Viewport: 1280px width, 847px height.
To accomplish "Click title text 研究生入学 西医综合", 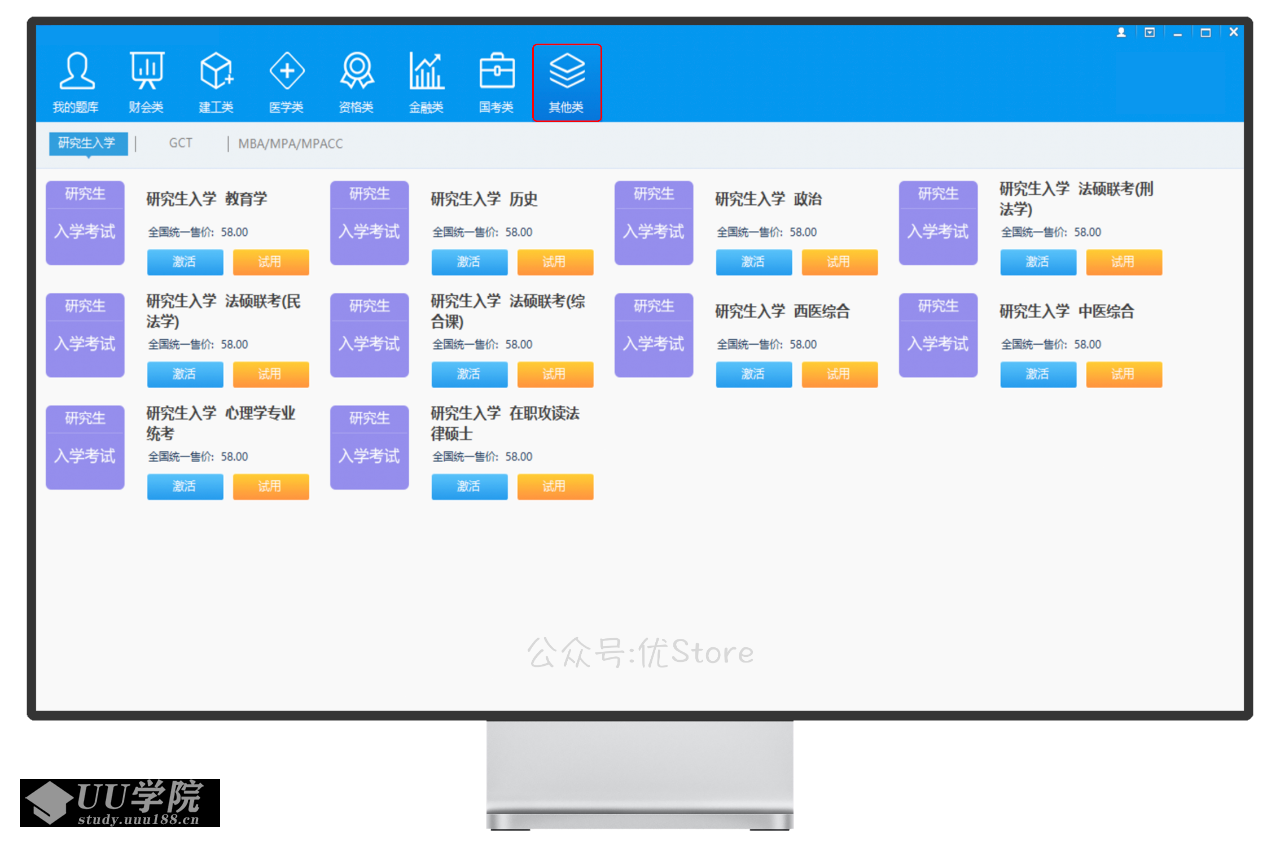I will pos(782,311).
